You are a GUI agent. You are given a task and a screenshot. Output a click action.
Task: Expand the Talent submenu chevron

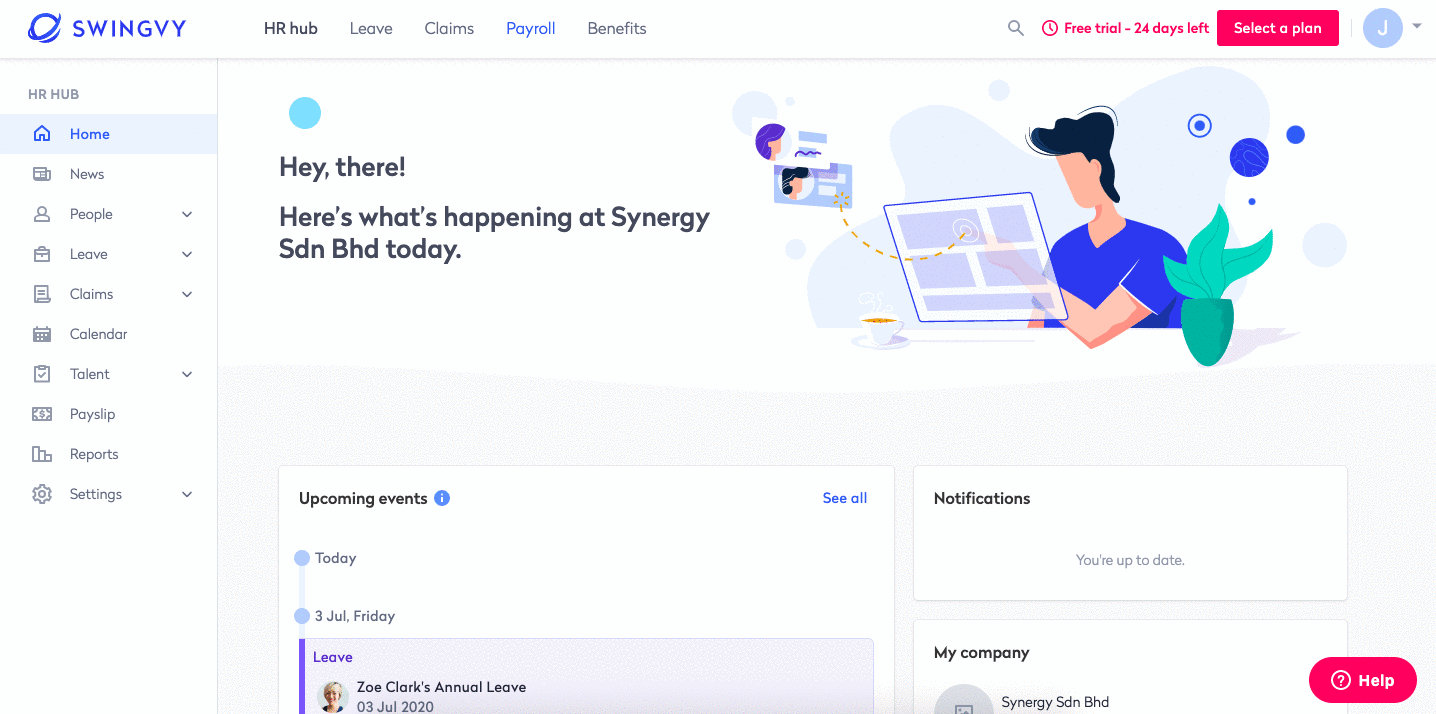[x=187, y=374]
